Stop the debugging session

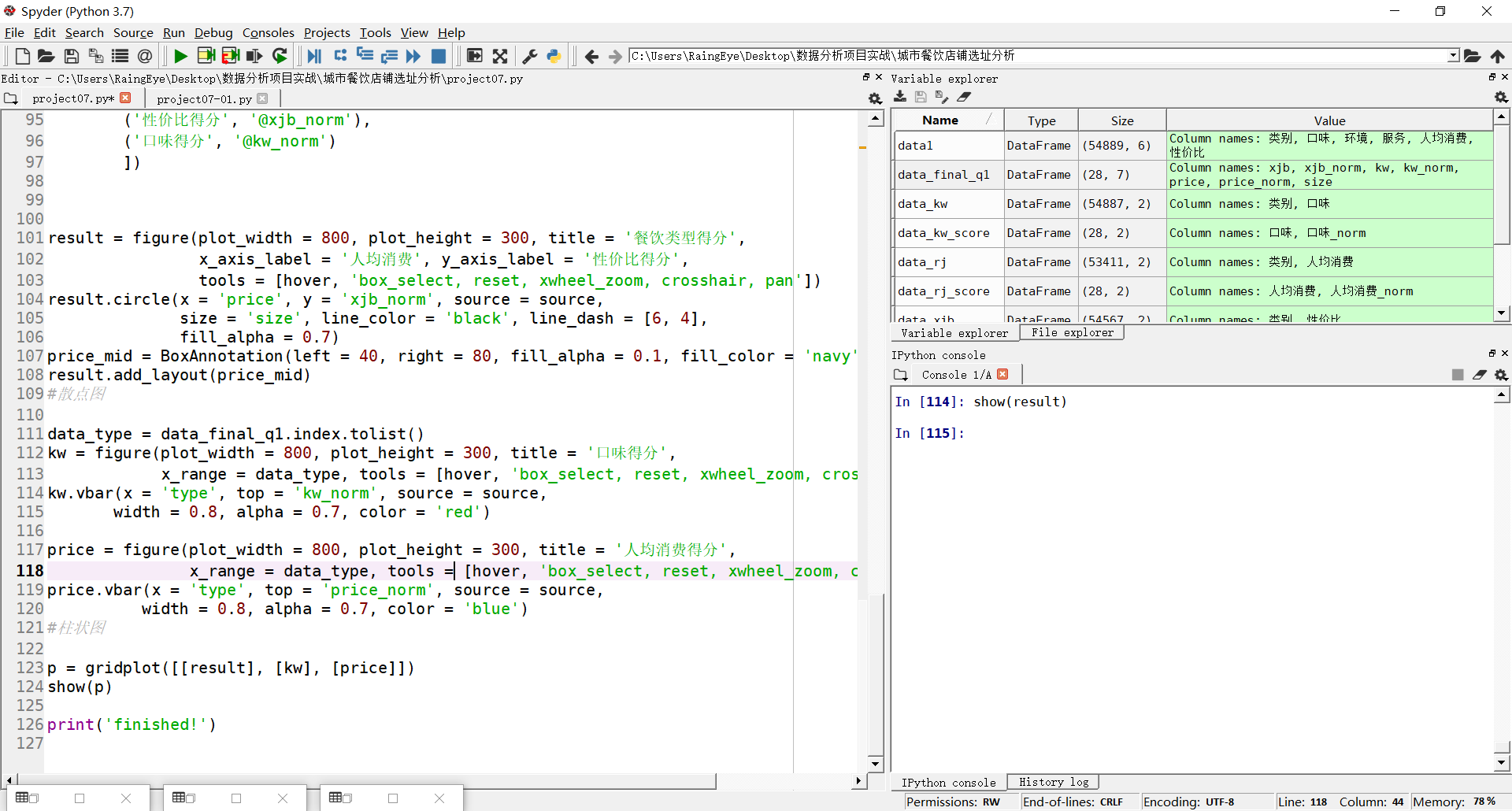tap(439, 56)
